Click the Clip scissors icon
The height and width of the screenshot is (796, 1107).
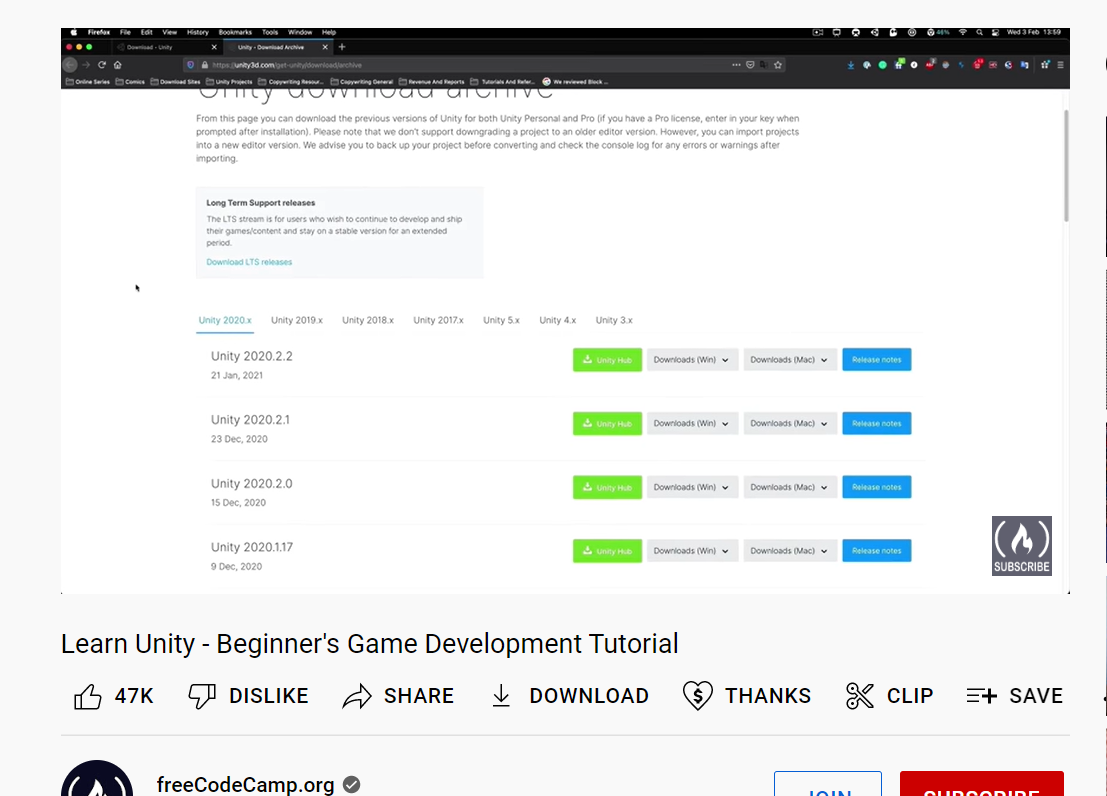[x=860, y=696]
